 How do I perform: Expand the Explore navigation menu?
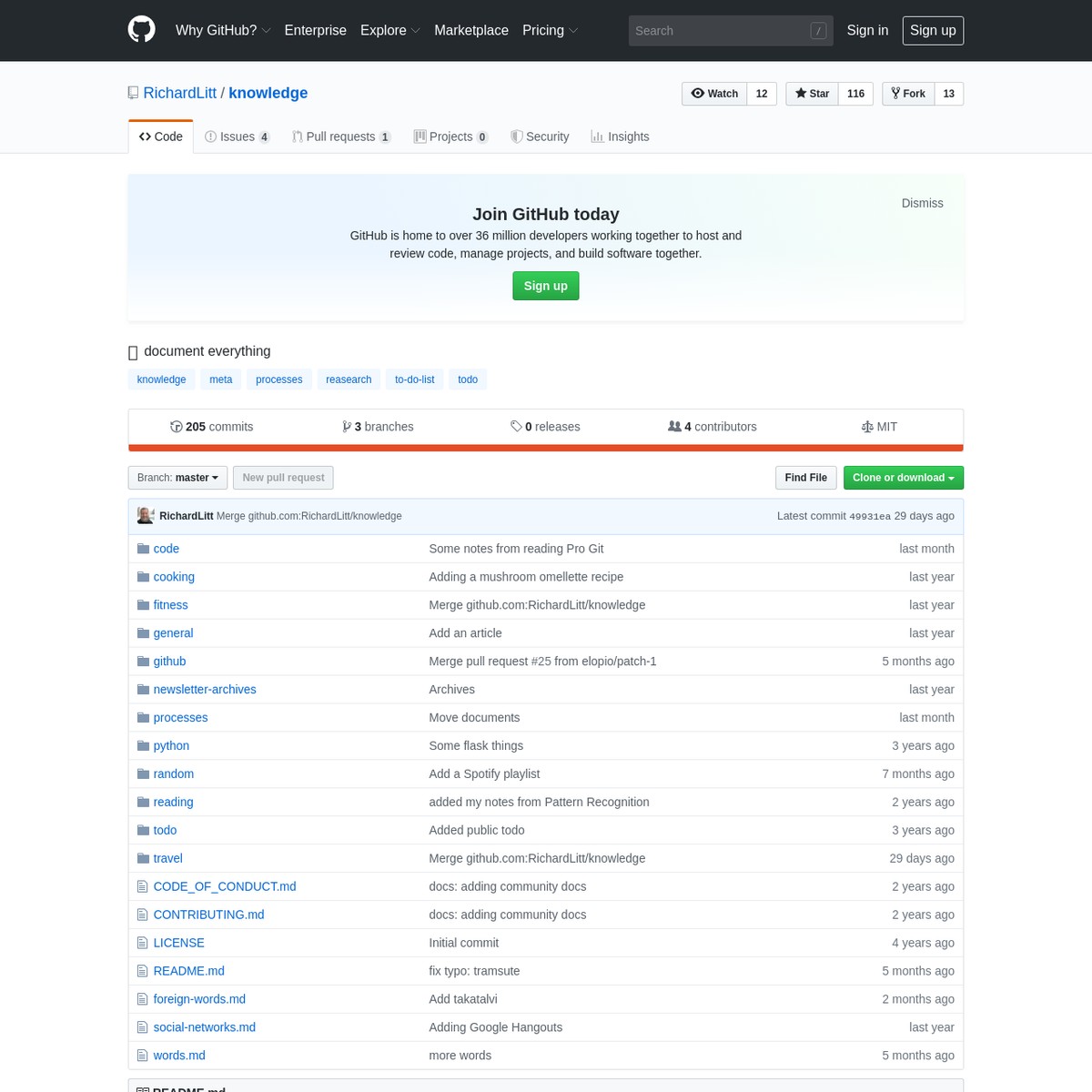click(x=389, y=30)
